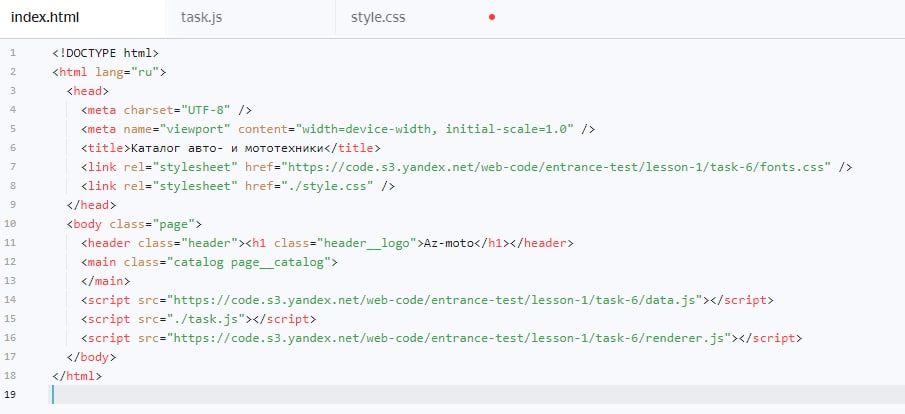Switch to the index.html tab
Image resolution: width=905 pixels, height=414 pixels.
pyautogui.click(x=45, y=17)
